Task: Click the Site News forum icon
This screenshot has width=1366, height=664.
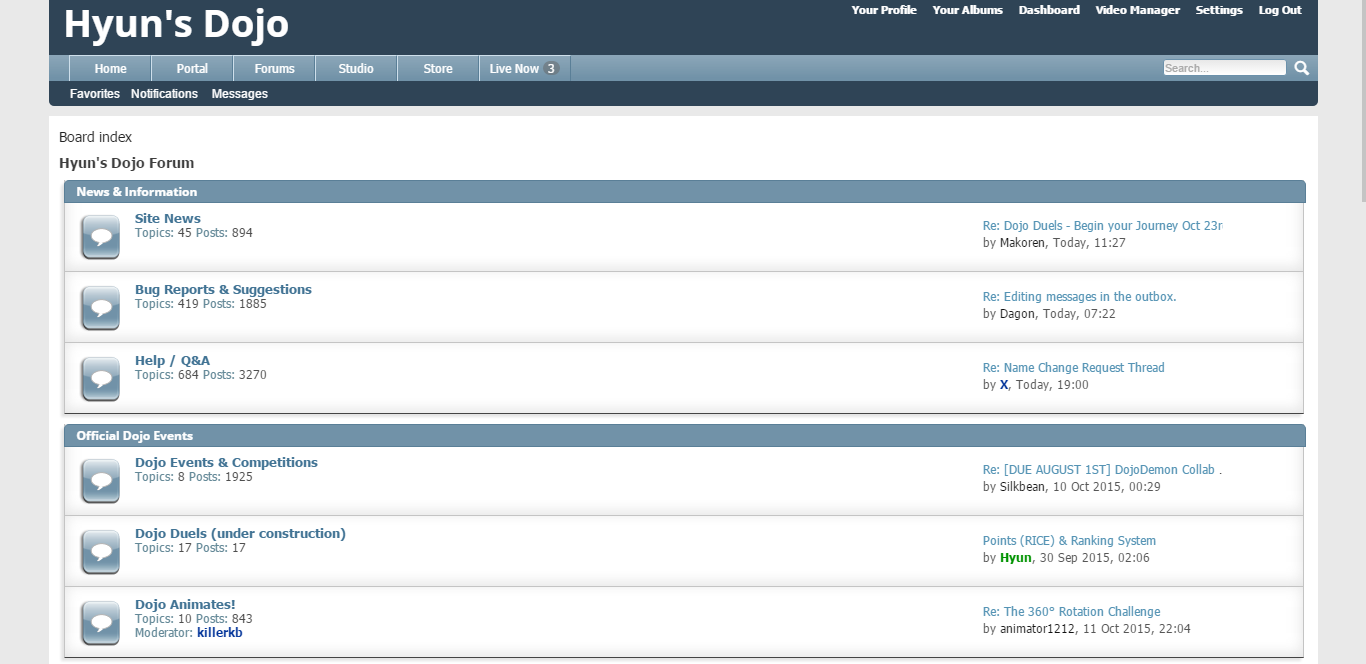Action: click(x=100, y=237)
